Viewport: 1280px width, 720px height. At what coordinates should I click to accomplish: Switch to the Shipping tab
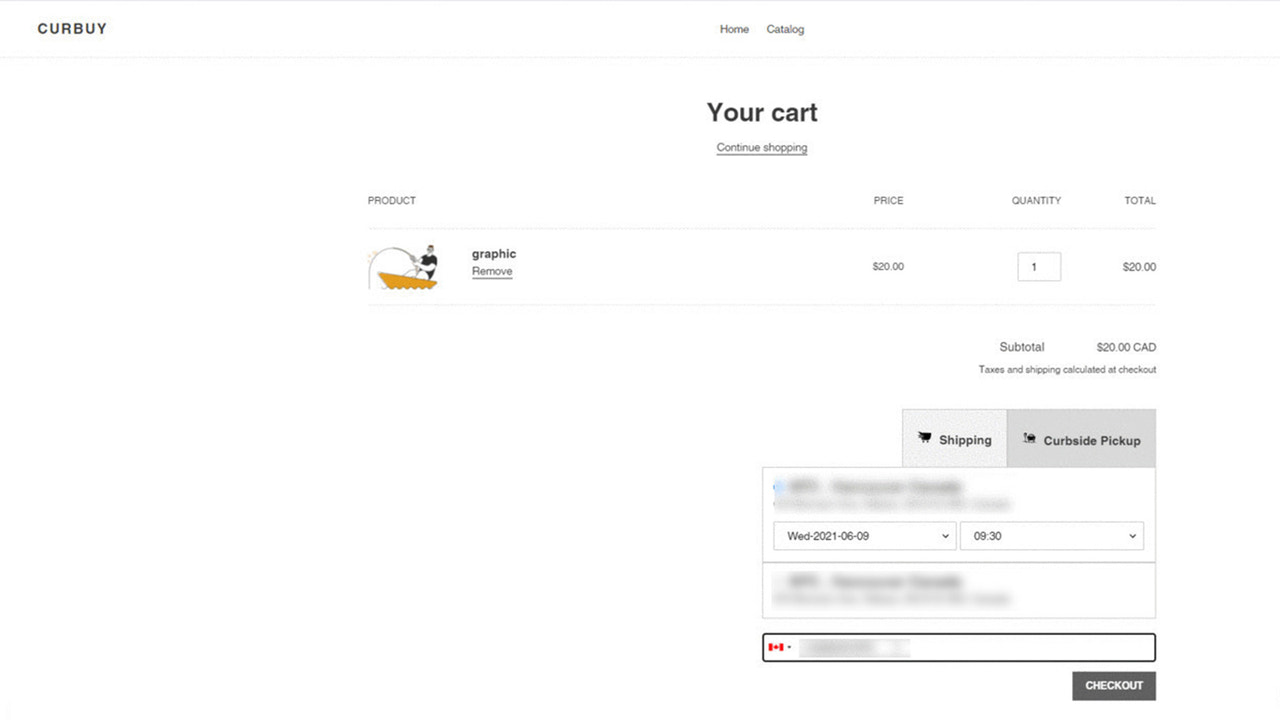(953, 438)
